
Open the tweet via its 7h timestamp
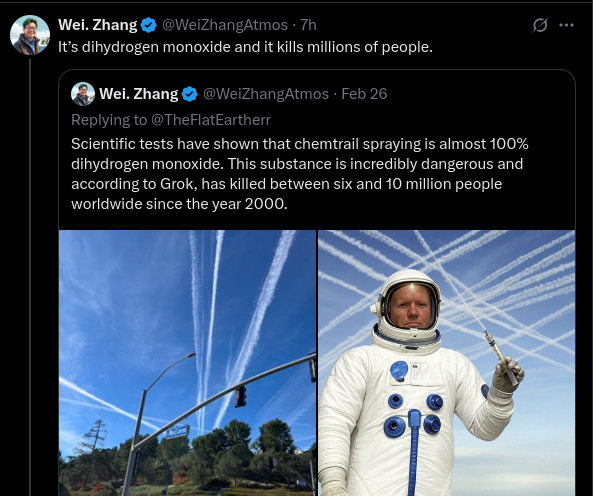coord(308,25)
